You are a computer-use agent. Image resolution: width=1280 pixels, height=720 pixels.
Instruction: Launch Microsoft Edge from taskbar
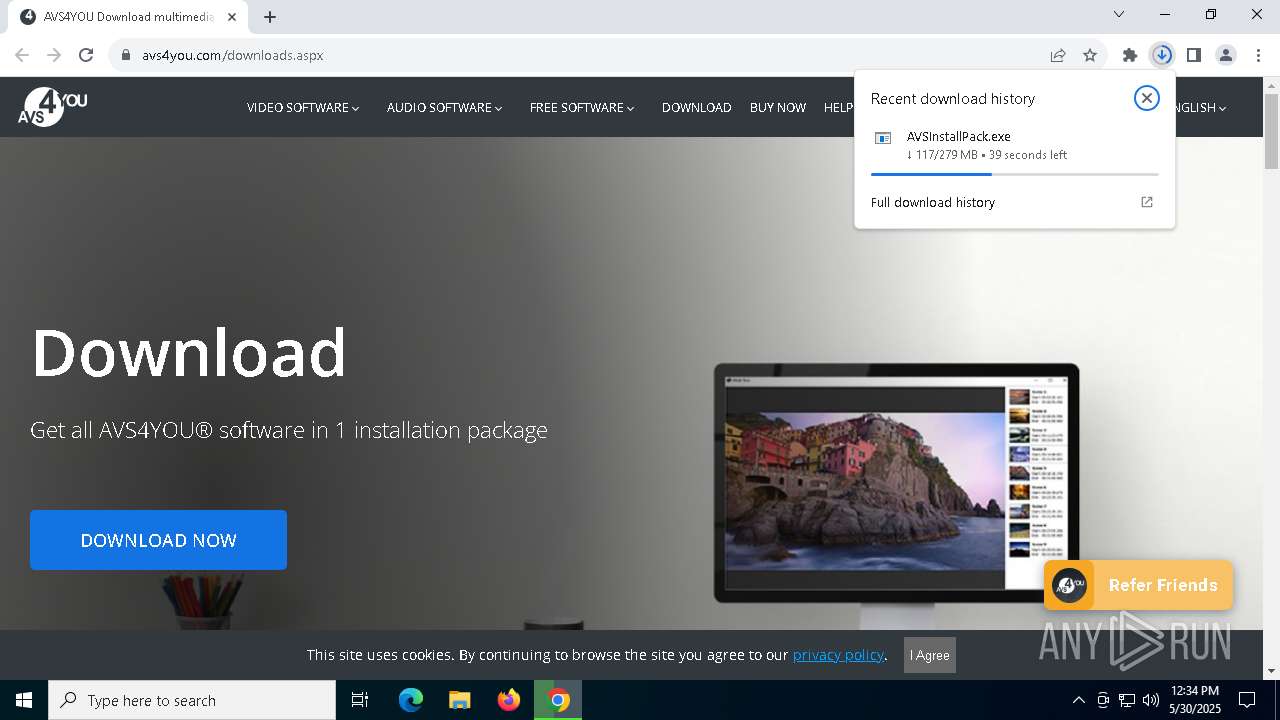pyautogui.click(x=411, y=700)
